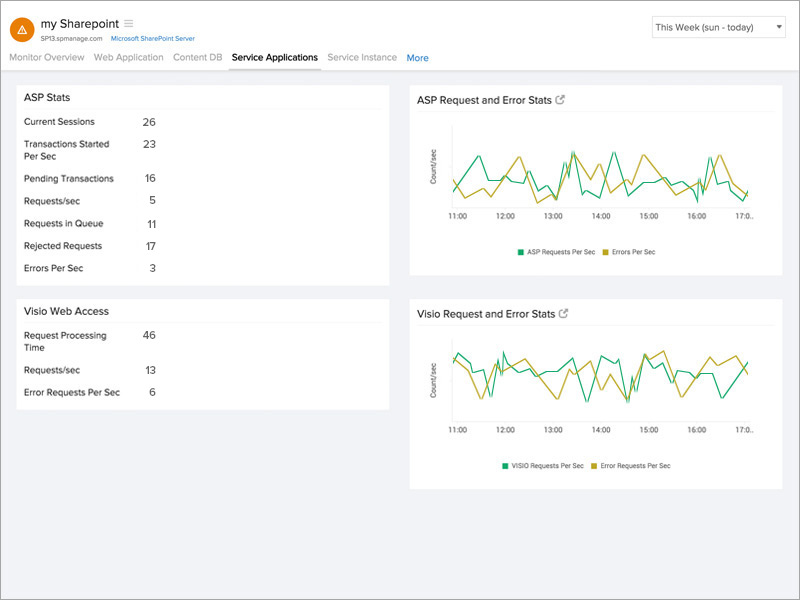Open the Content DB tab
Screen dimensions: 800x600
[x=197, y=57]
